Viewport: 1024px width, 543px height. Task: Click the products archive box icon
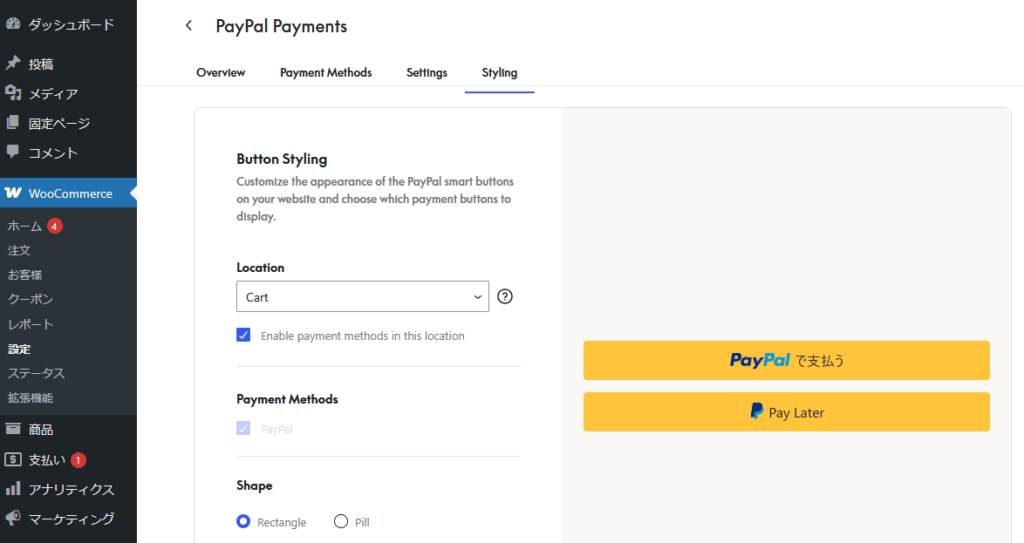pyautogui.click(x=13, y=429)
